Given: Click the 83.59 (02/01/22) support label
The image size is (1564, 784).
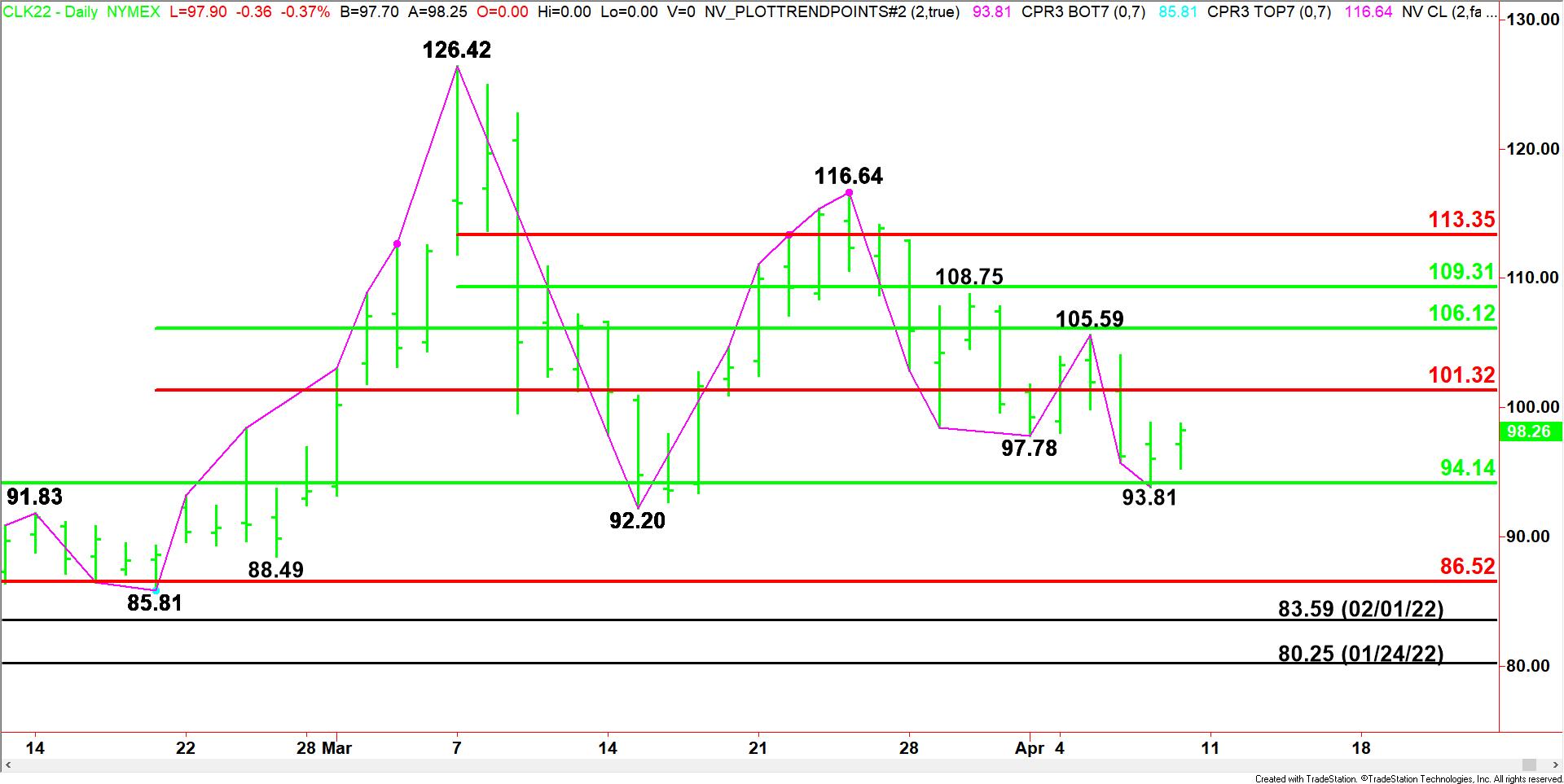Looking at the screenshot, I should click(x=1360, y=608).
